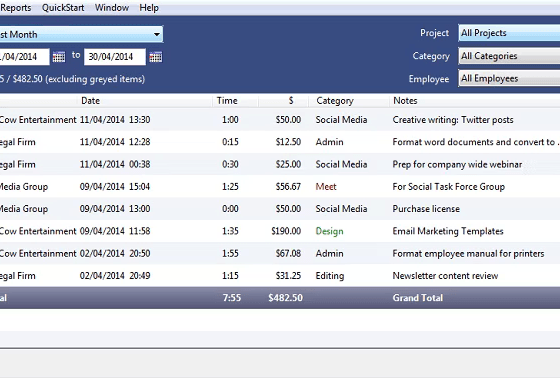
Task: Click the 1:15 time cell
Action: click(x=230, y=276)
